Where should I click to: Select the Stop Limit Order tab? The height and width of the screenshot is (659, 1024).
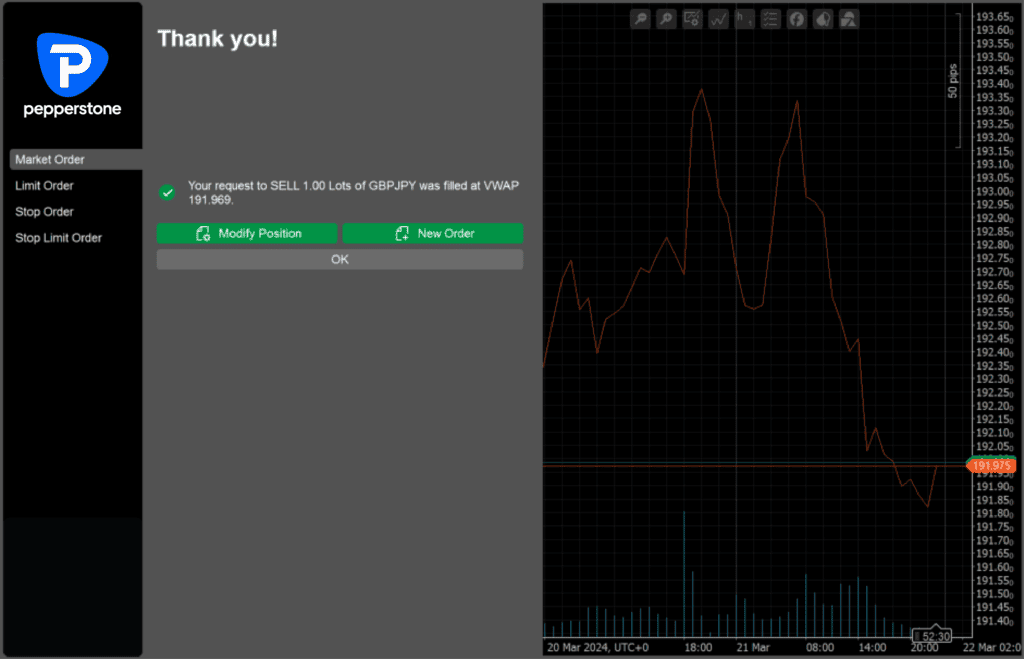[58, 238]
